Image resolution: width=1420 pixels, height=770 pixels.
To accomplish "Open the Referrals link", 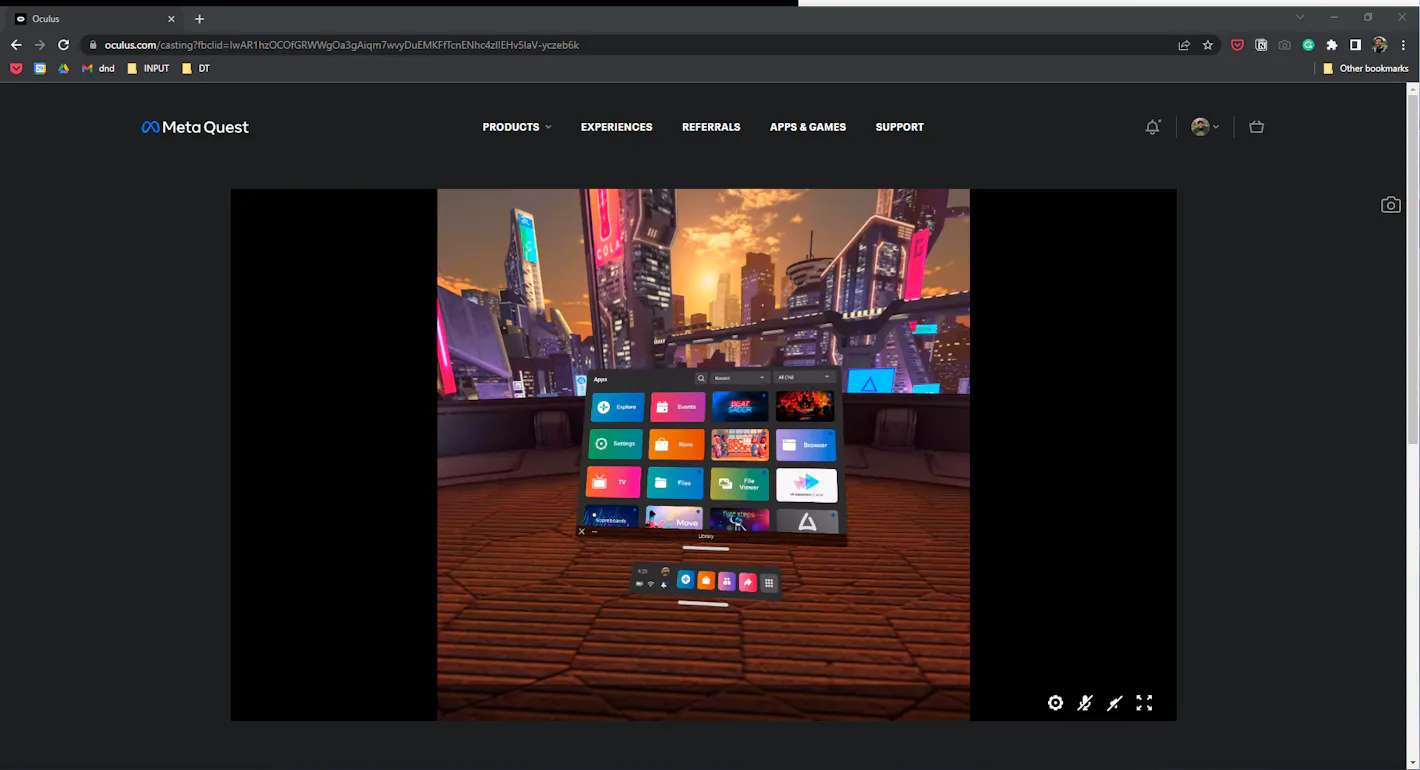I will tap(711, 127).
